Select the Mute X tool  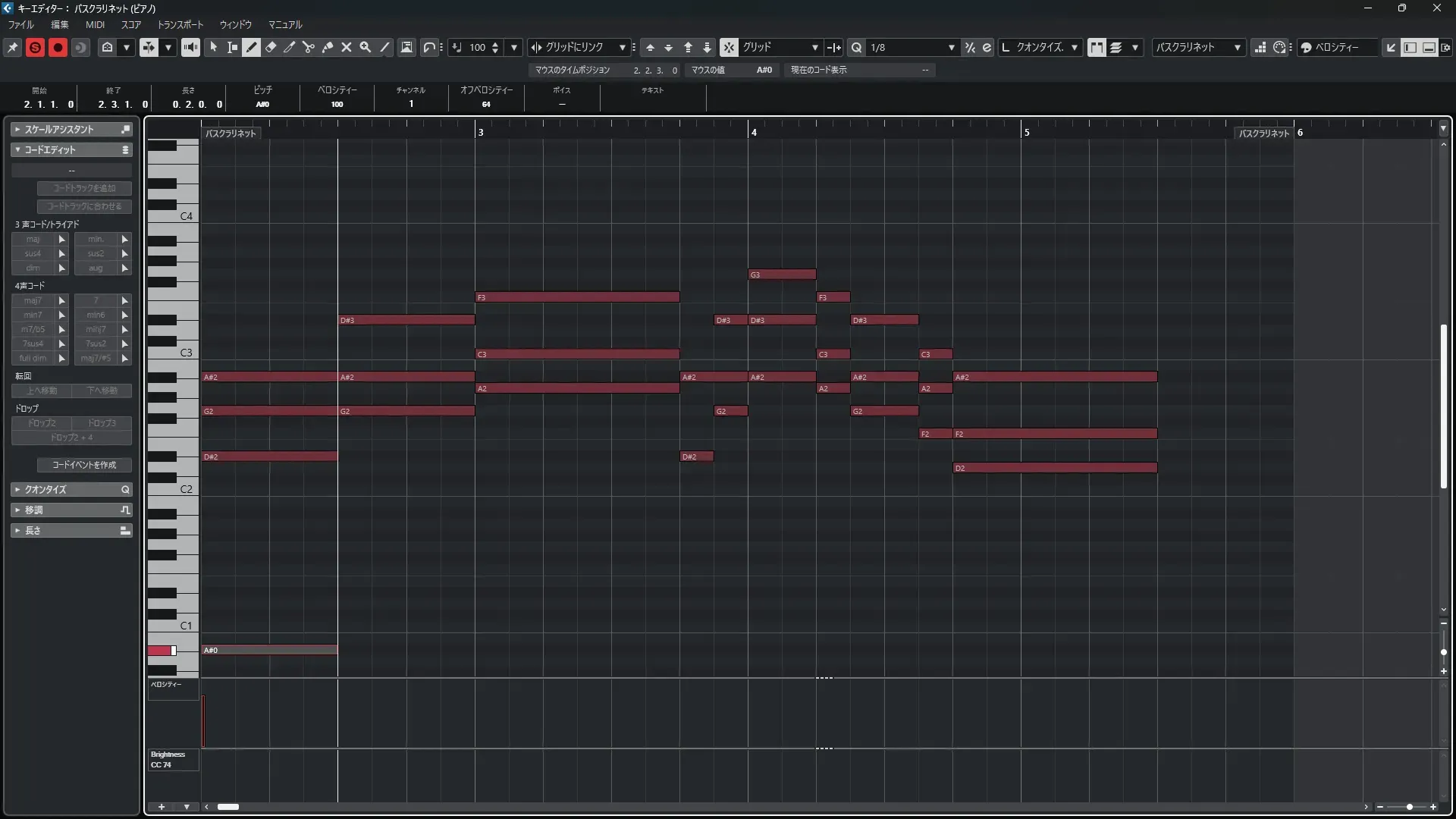(x=347, y=47)
